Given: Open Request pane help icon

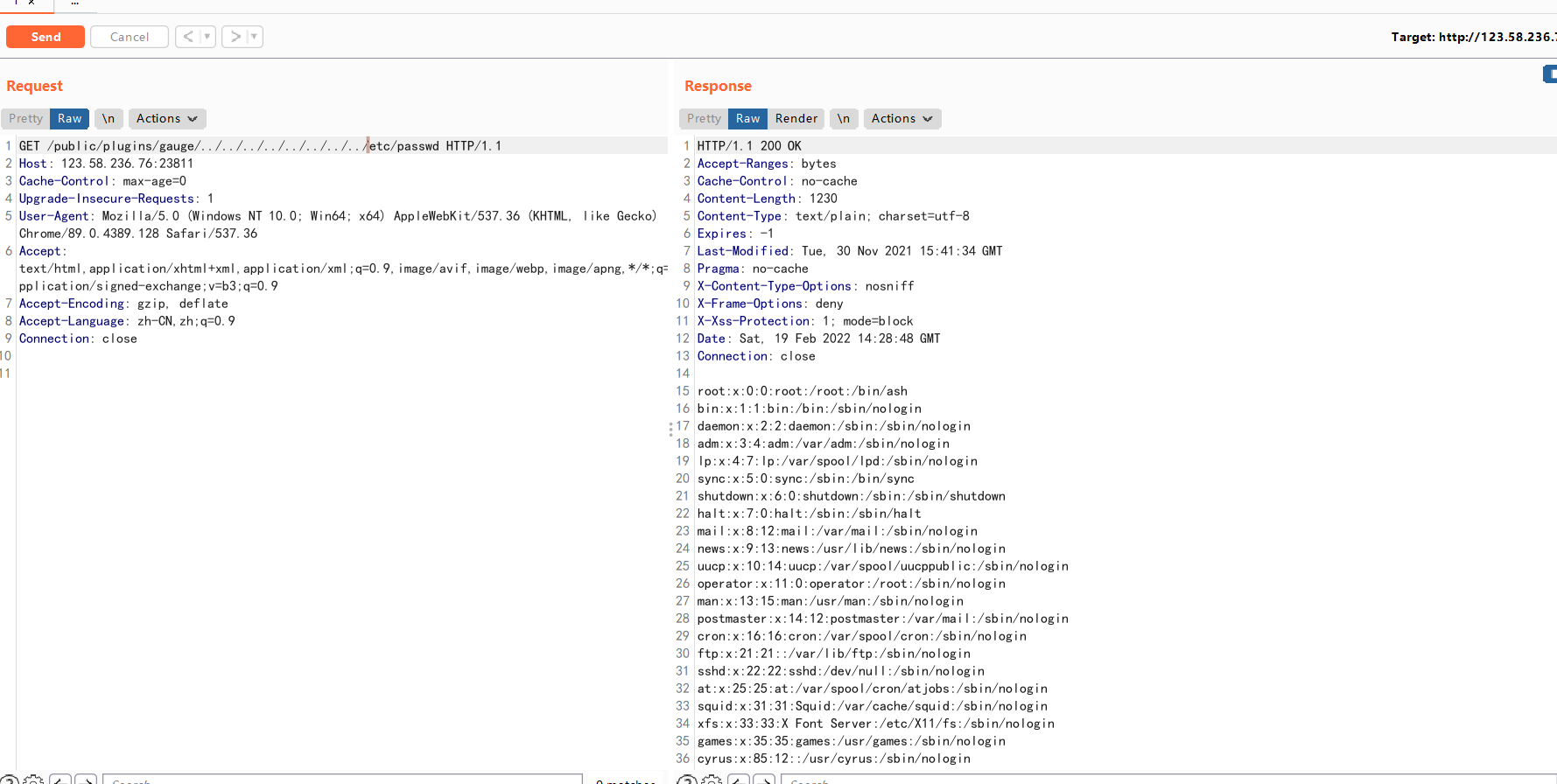Looking at the screenshot, I should (9, 780).
